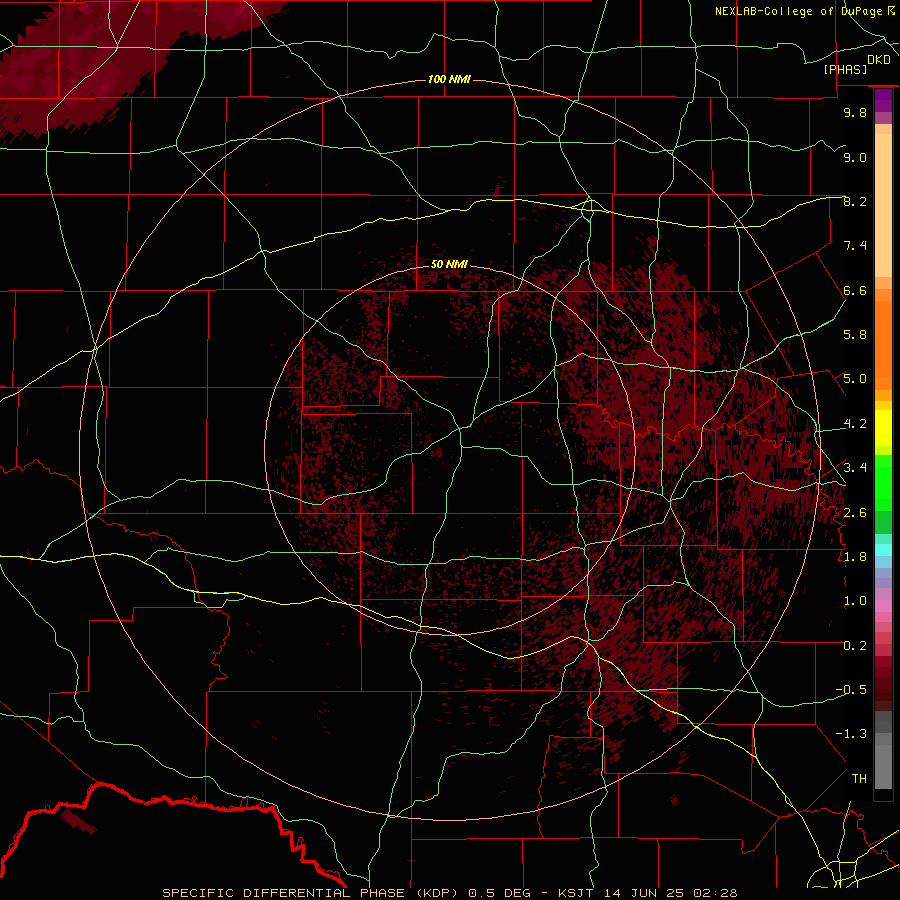Image resolution: width=900 pixels, height=900 pixels.
Task: Click the -1.3 scale value
Action: tap(851, 734)
